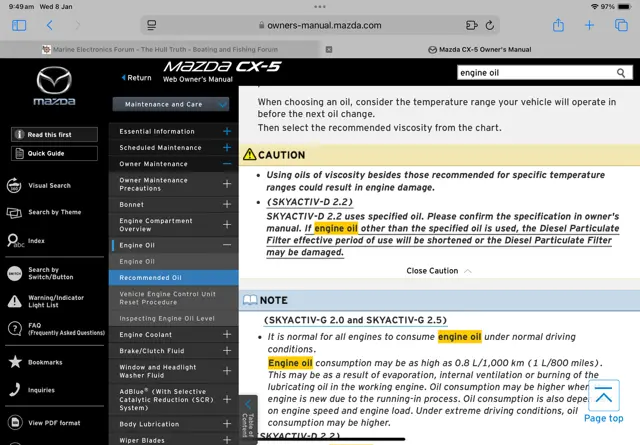Click Safari share icon
This screenshot has width=640, height=445.
click(558, 25)
